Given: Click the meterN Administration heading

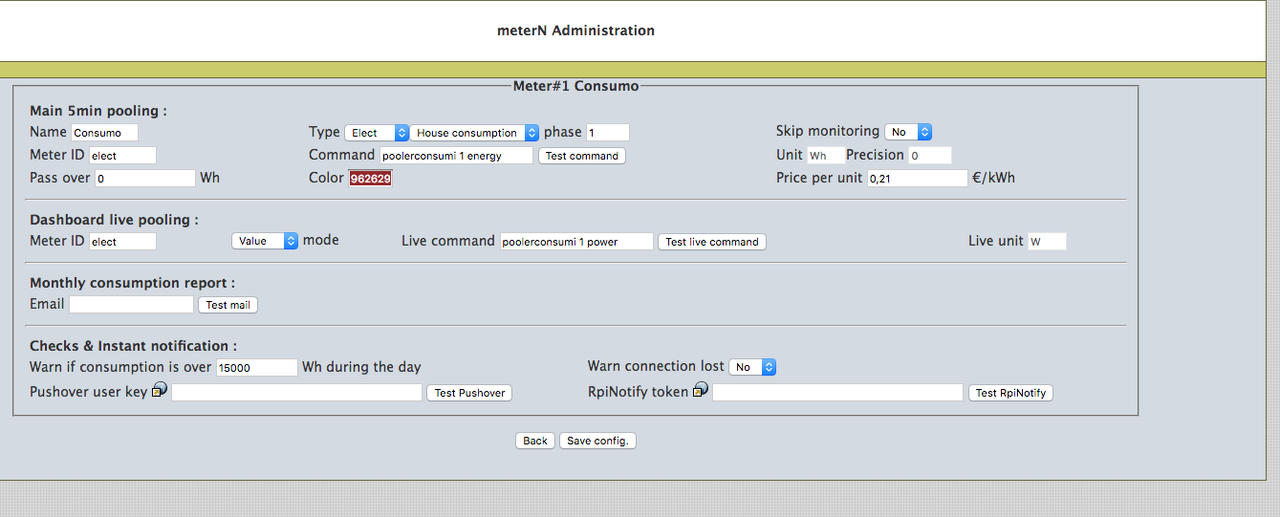Looking at the screenshot, I should (576, 30).
